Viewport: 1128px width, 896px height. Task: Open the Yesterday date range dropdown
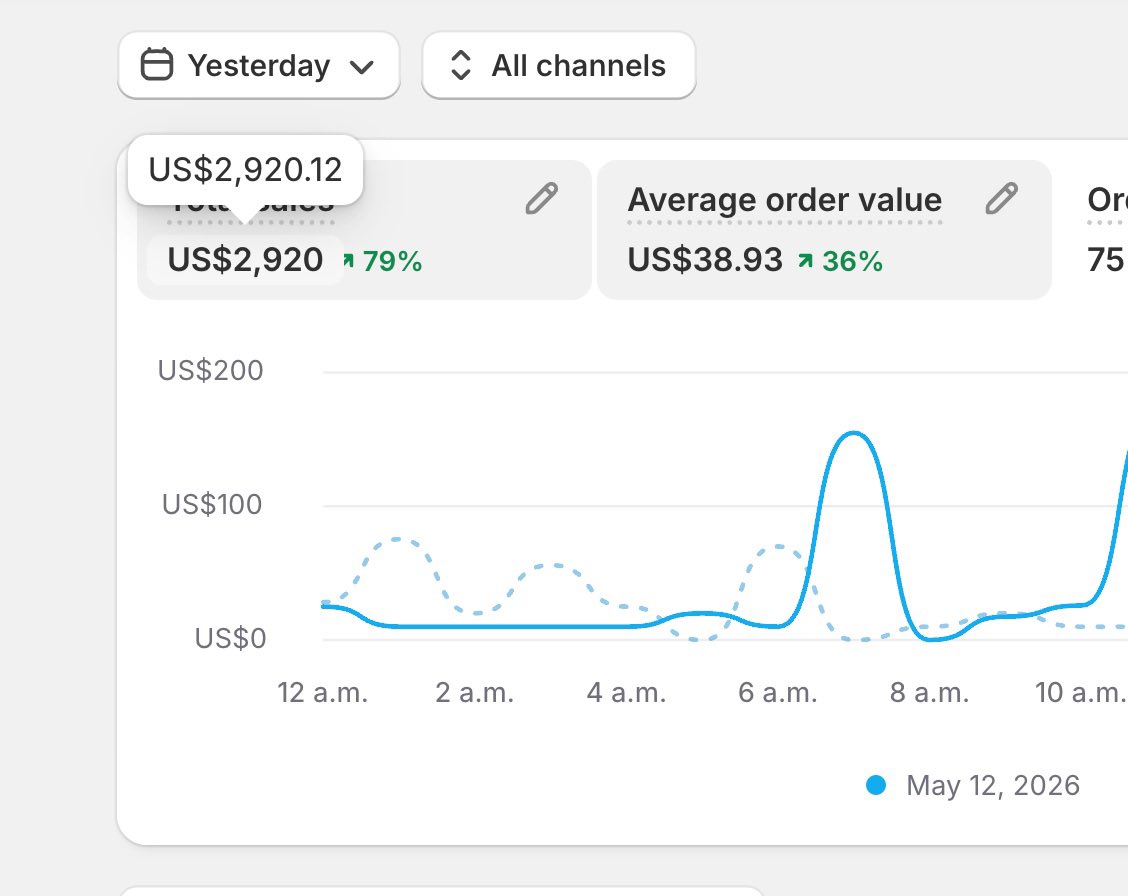click(259, 65)
